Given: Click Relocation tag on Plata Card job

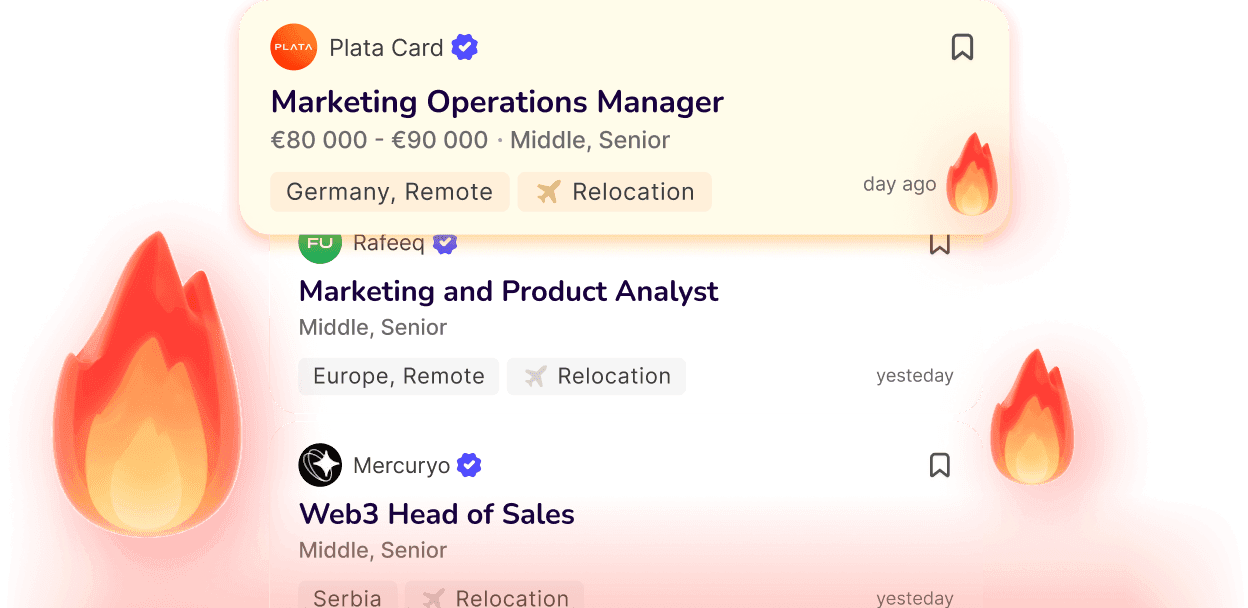Looking at the screenshot, I should coord(614,192).
